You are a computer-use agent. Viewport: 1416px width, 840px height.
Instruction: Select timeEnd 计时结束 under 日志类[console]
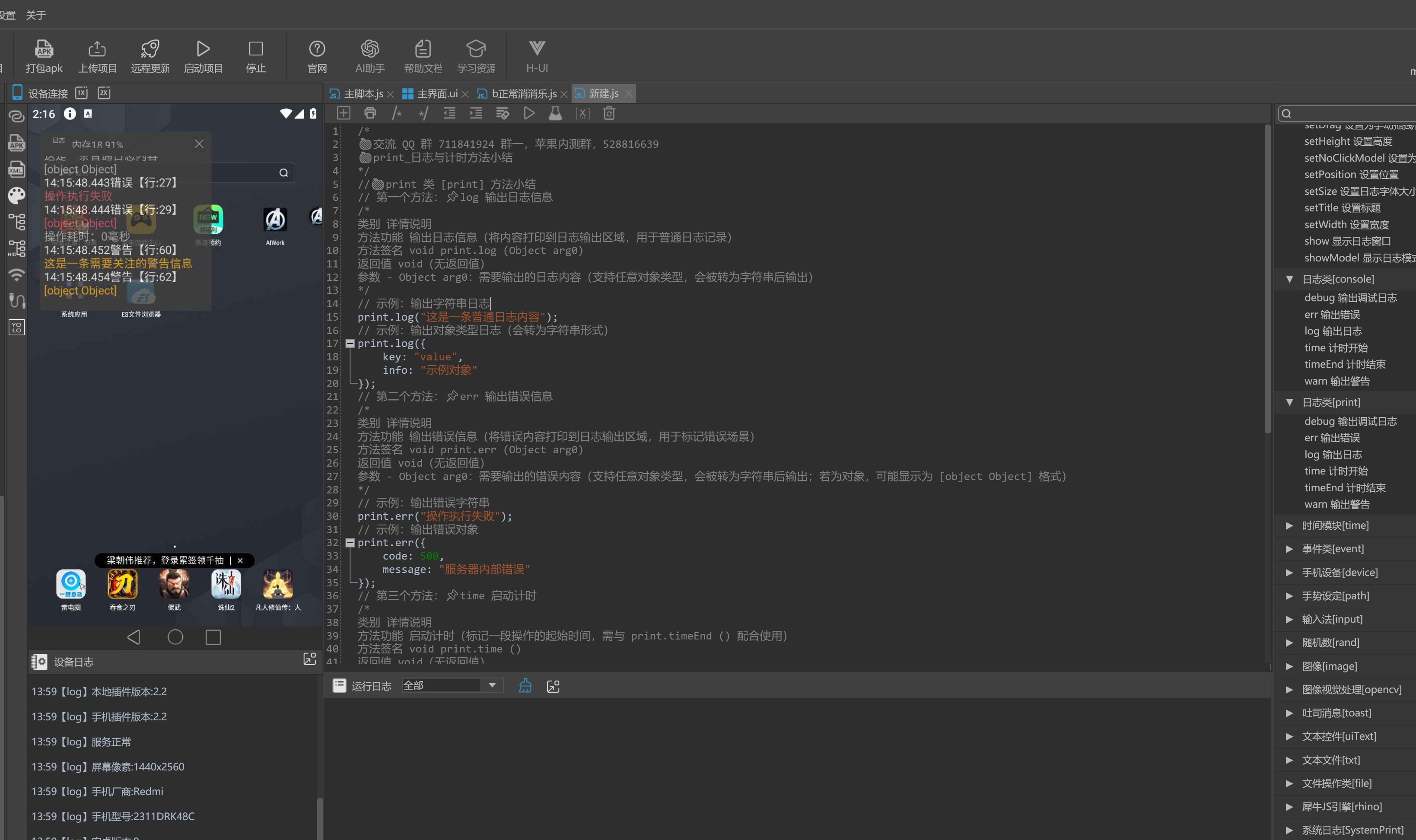coord(1345,365)
